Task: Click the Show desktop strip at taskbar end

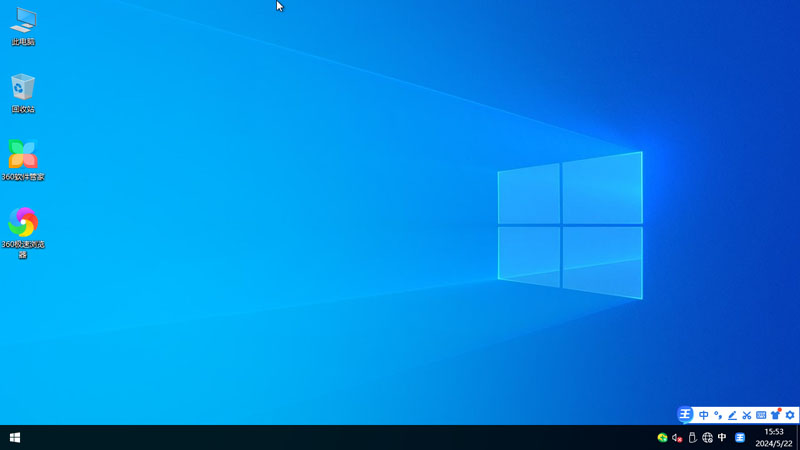Action: 798,438
